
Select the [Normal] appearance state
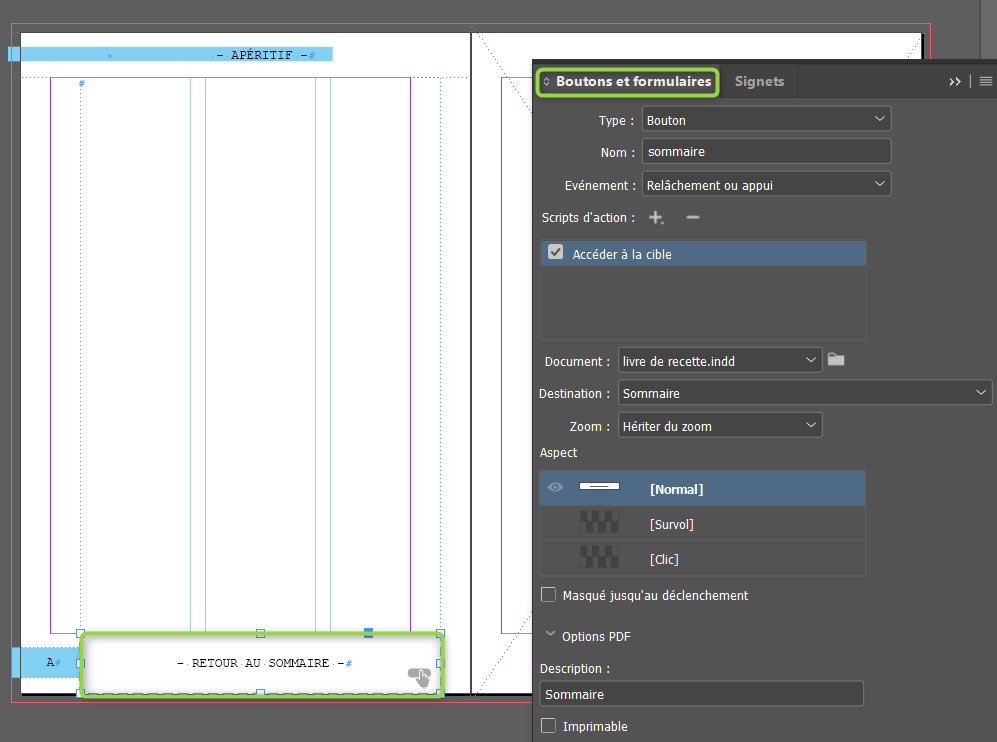pos(703,488)
